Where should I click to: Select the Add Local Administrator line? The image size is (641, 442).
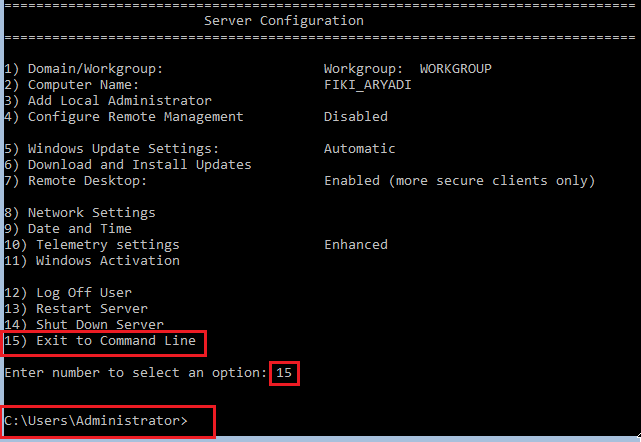coord(108,101)
